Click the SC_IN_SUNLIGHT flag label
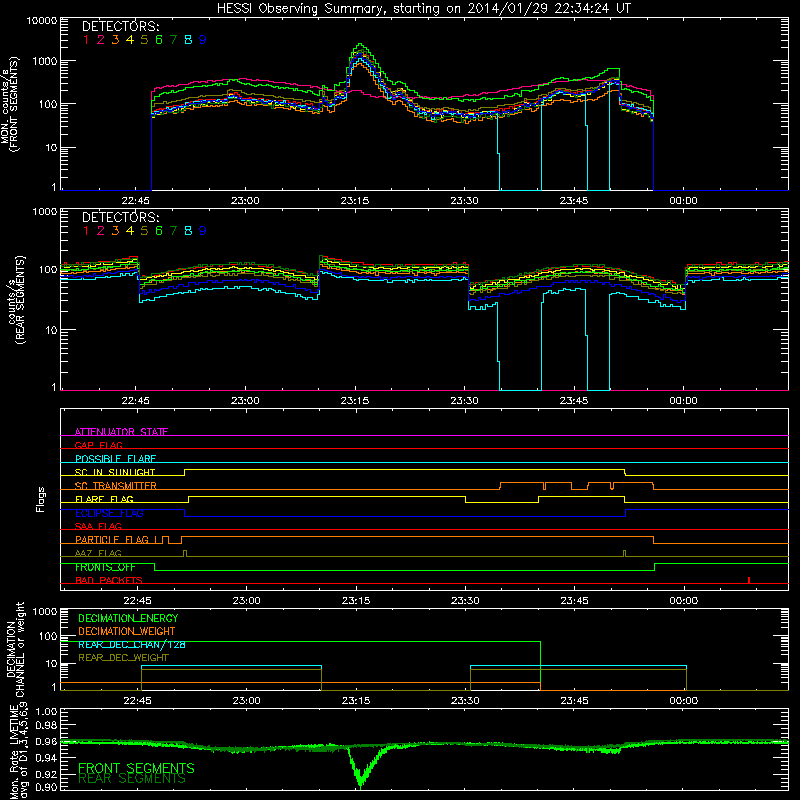 (115, 472)
